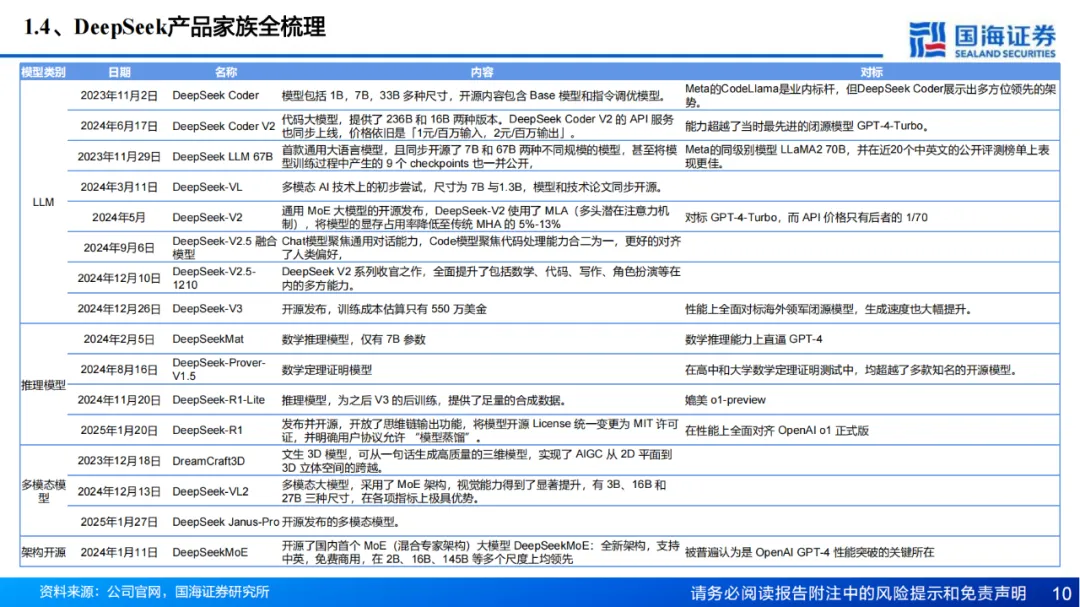Viewport: 1080px width, 607px height.
Task: Click the '模型类别' column header
Action: pos(43,72)
